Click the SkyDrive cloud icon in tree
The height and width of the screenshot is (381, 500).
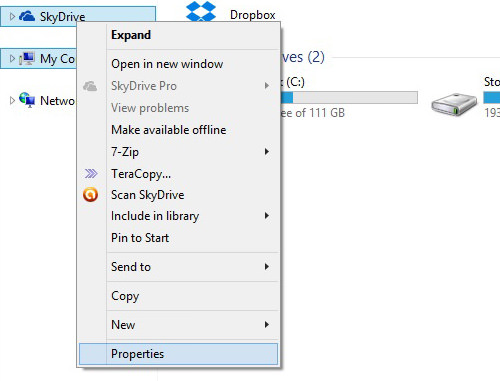point(27,16)
